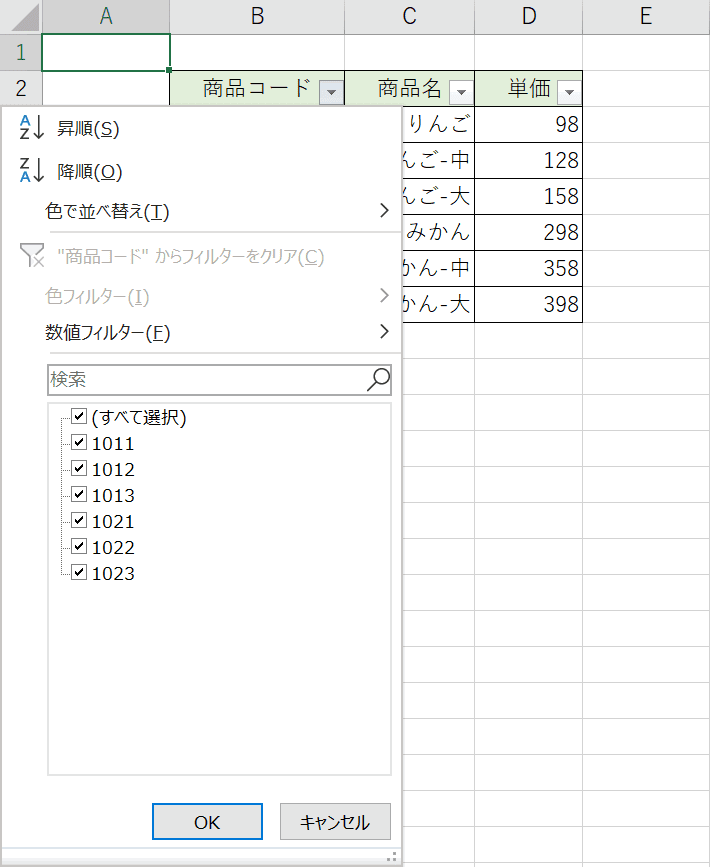Select row 1 header

coord(20,53)
